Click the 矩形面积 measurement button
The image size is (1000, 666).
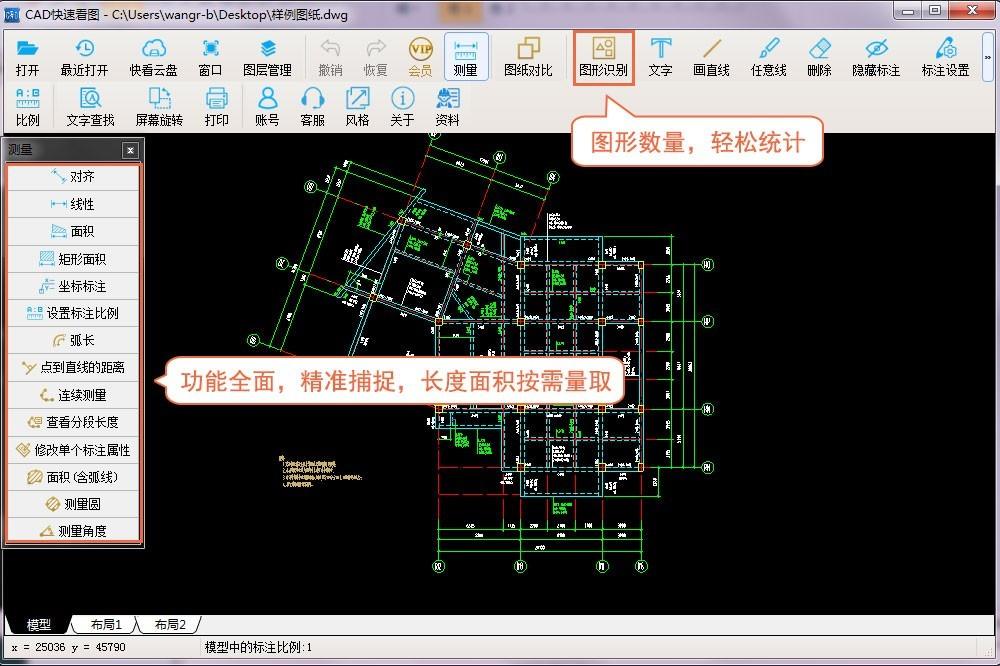coord(73,259)
